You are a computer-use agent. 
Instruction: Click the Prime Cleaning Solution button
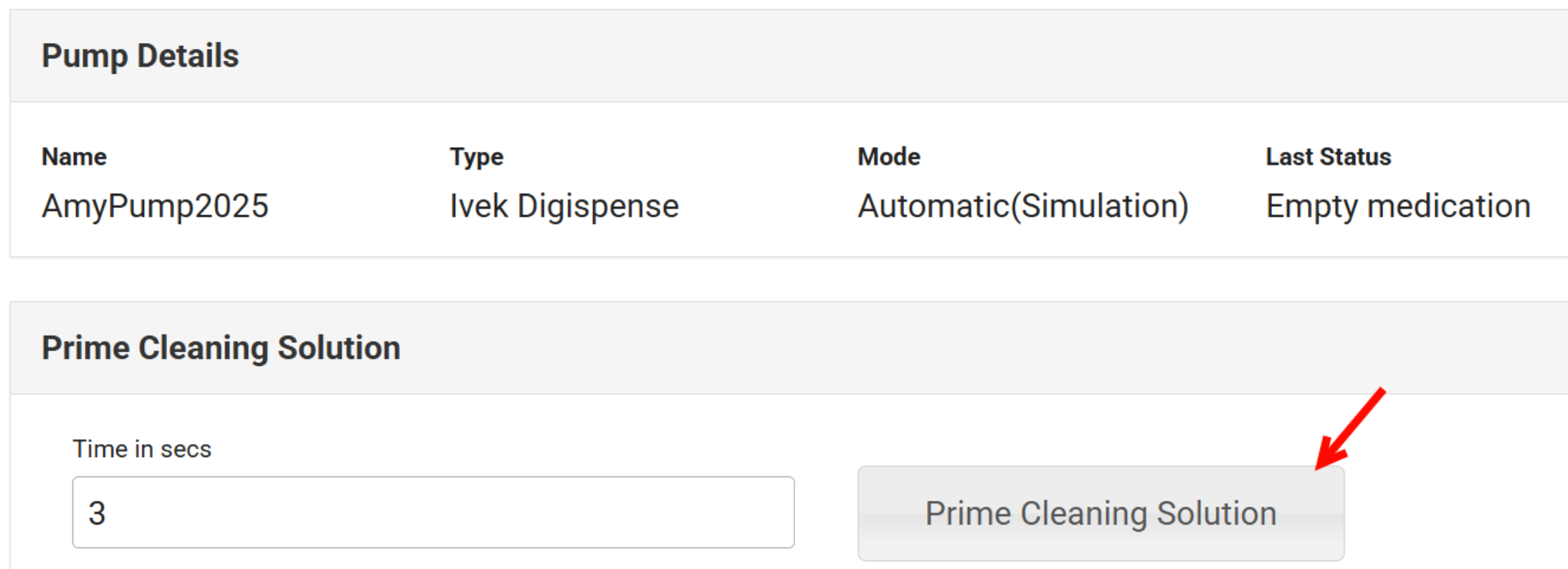[x=1101, y=514]
